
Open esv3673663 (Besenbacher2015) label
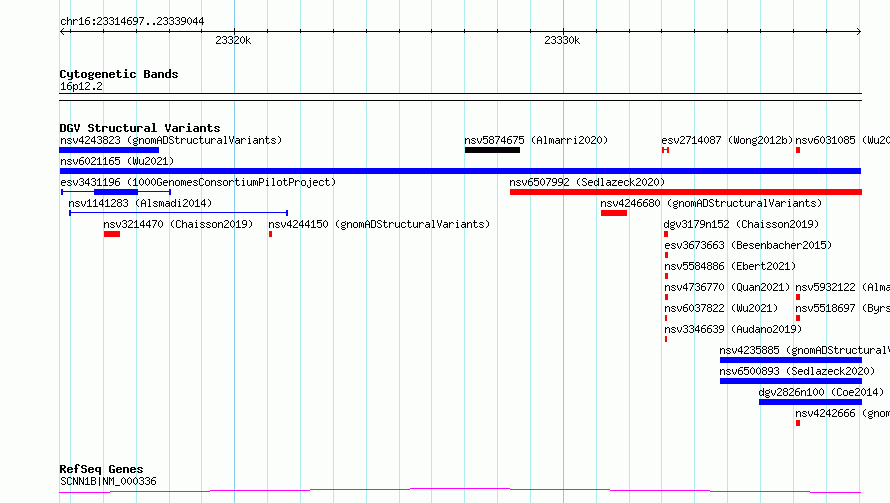pyautogui.click(x=748, y=245)
